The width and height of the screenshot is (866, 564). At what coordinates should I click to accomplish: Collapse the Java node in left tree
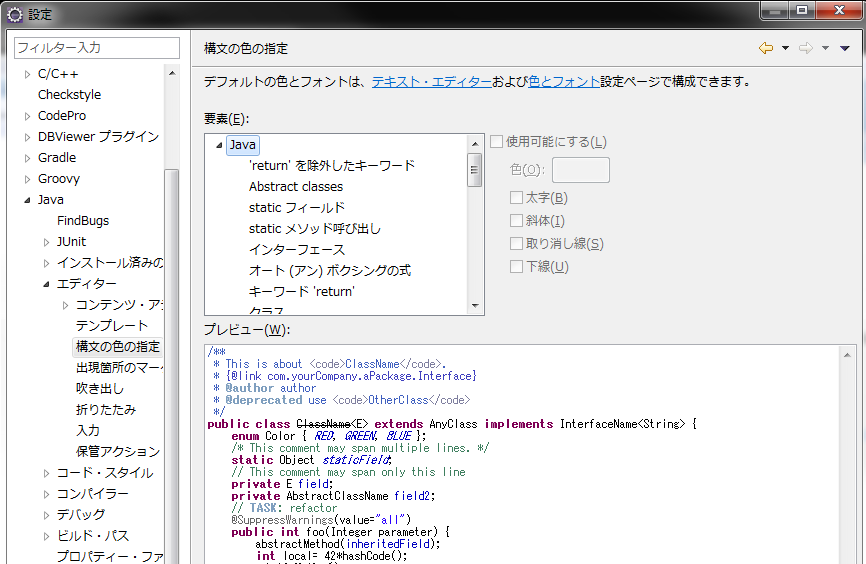click(27, 200)
